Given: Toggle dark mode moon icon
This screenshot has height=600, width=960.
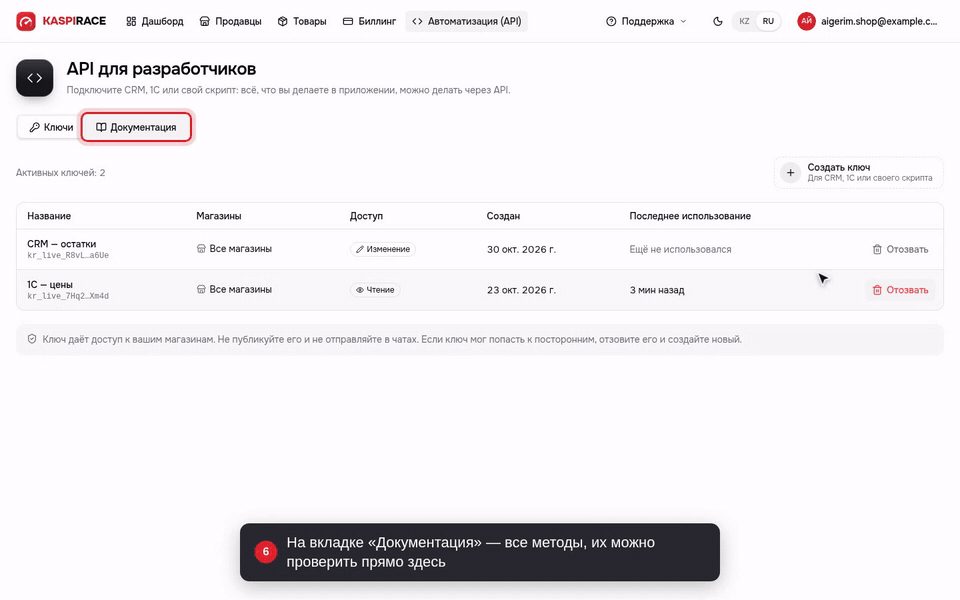Looking at the screenshot, I should point(718,21).
